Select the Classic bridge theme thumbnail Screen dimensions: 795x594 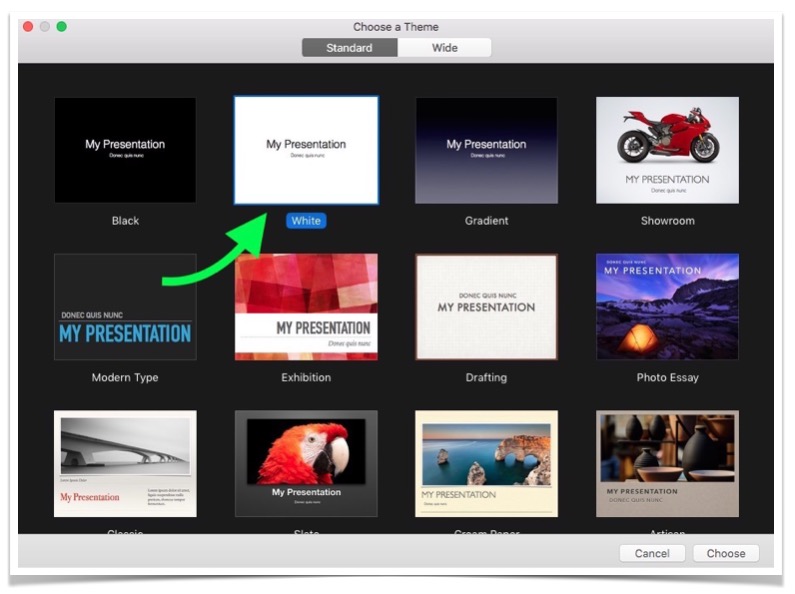click(125, 463)
